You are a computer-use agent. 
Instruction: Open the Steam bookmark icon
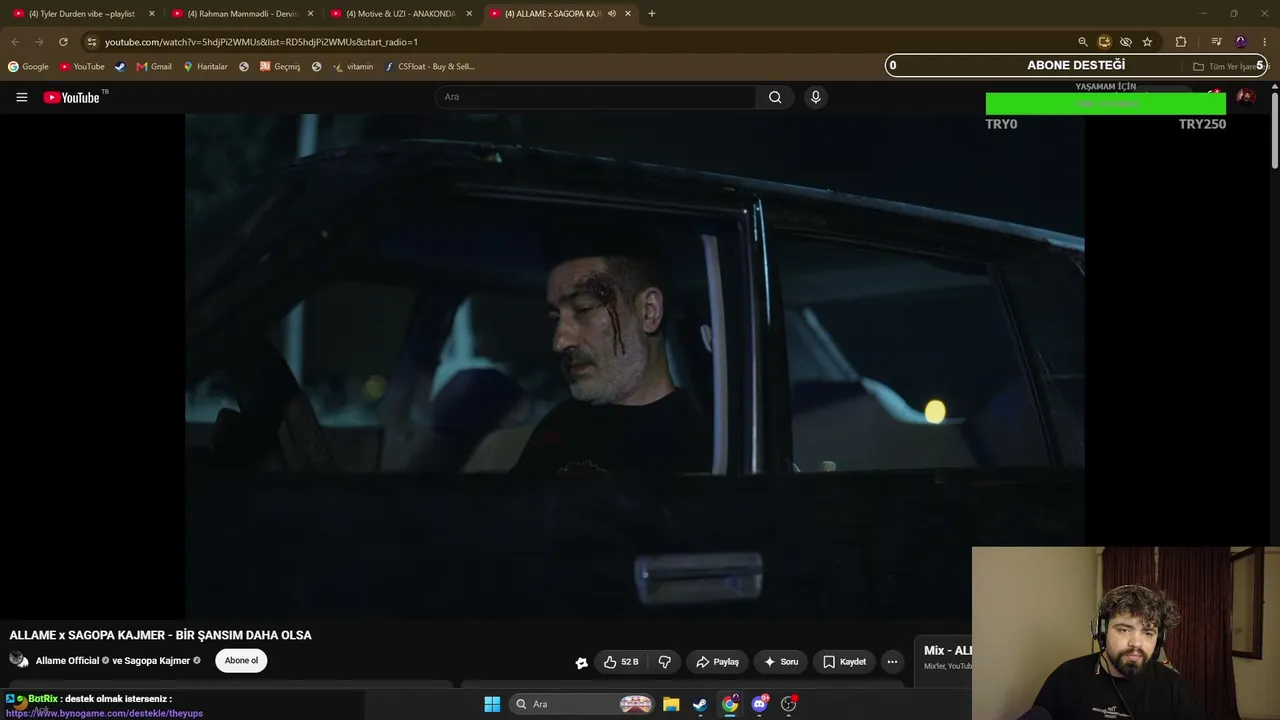(x=120, y=67)
